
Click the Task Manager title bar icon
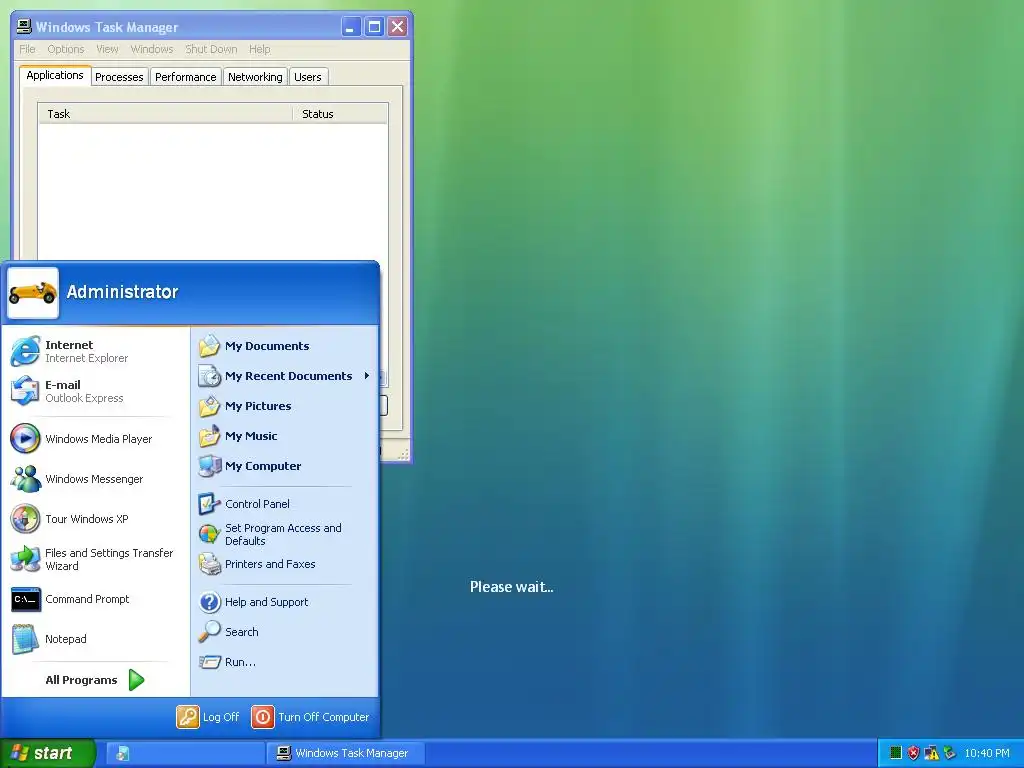click(x=24, y=26)
